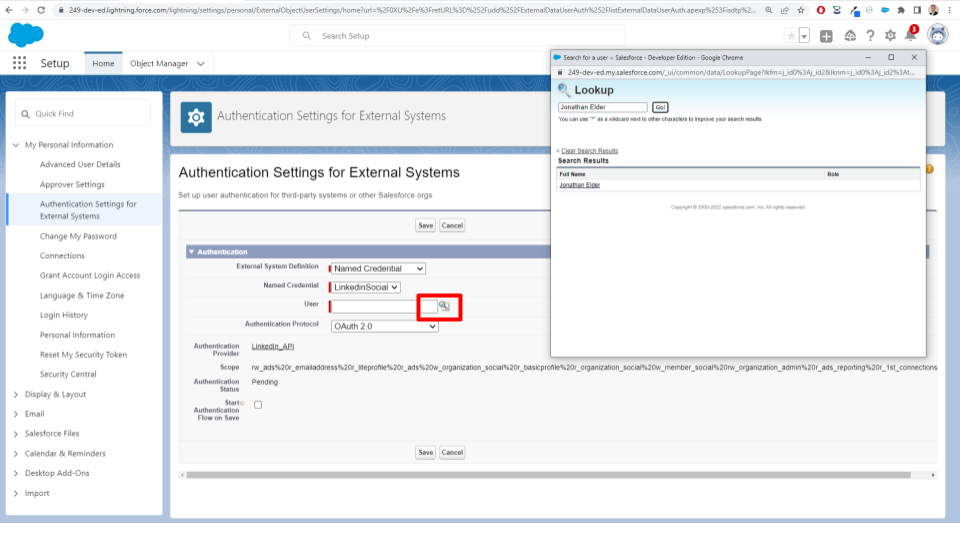Click the browser share icon

785,10
